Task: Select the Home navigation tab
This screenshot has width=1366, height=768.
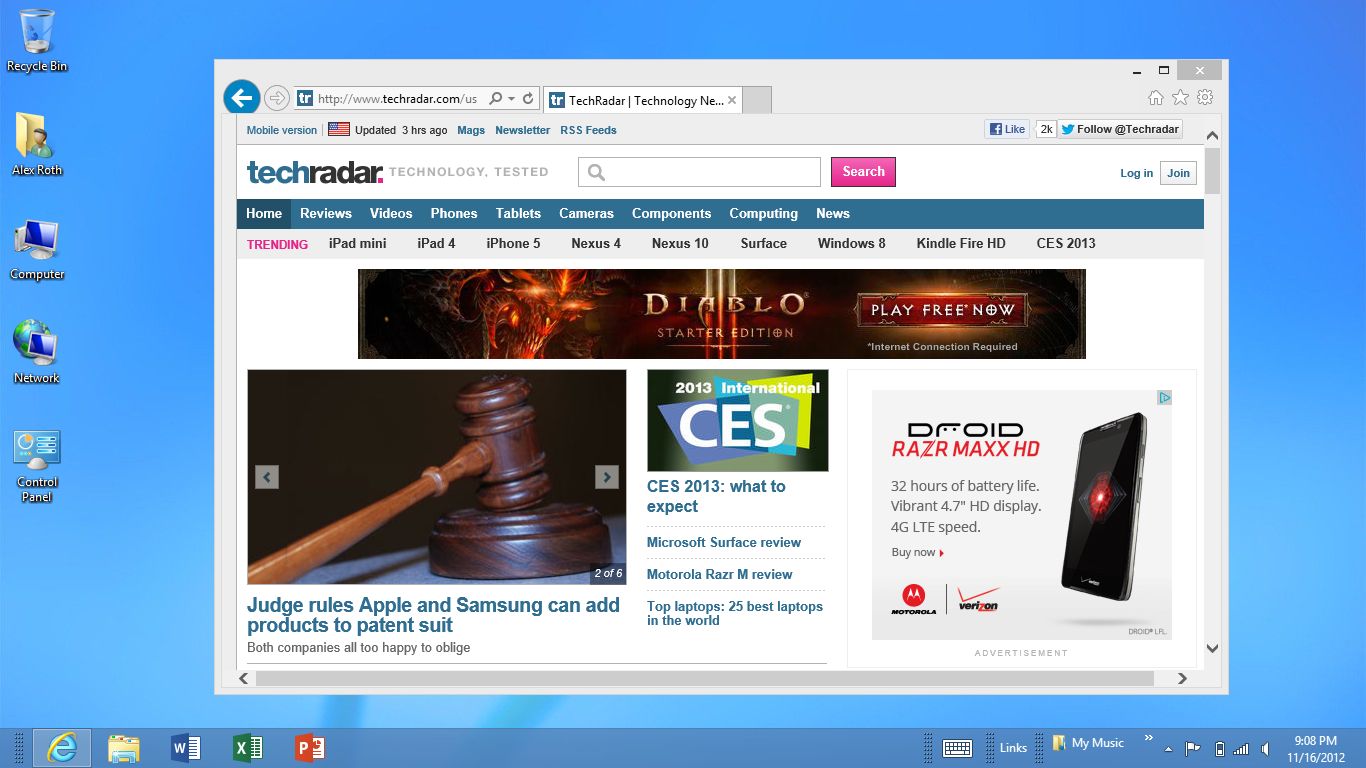Action: 264,214
